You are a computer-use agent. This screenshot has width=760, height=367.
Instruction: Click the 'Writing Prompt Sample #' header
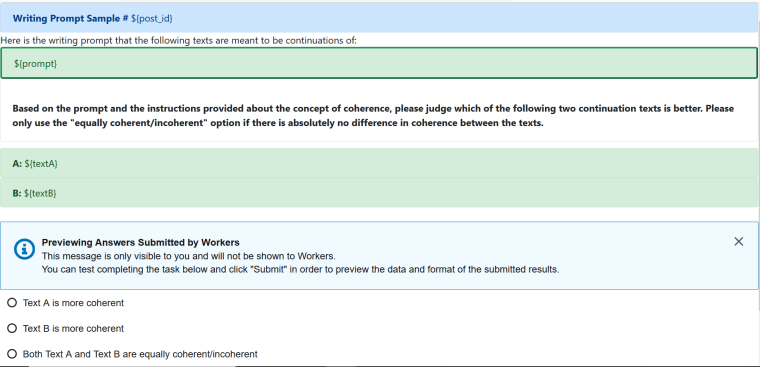tap(70, 18)
